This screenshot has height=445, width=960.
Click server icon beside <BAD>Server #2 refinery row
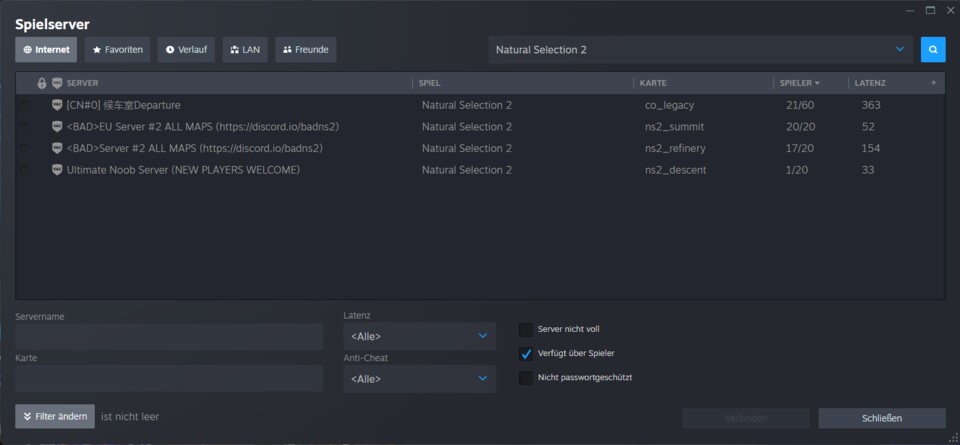pyautogui.click(x=57, y=148)
